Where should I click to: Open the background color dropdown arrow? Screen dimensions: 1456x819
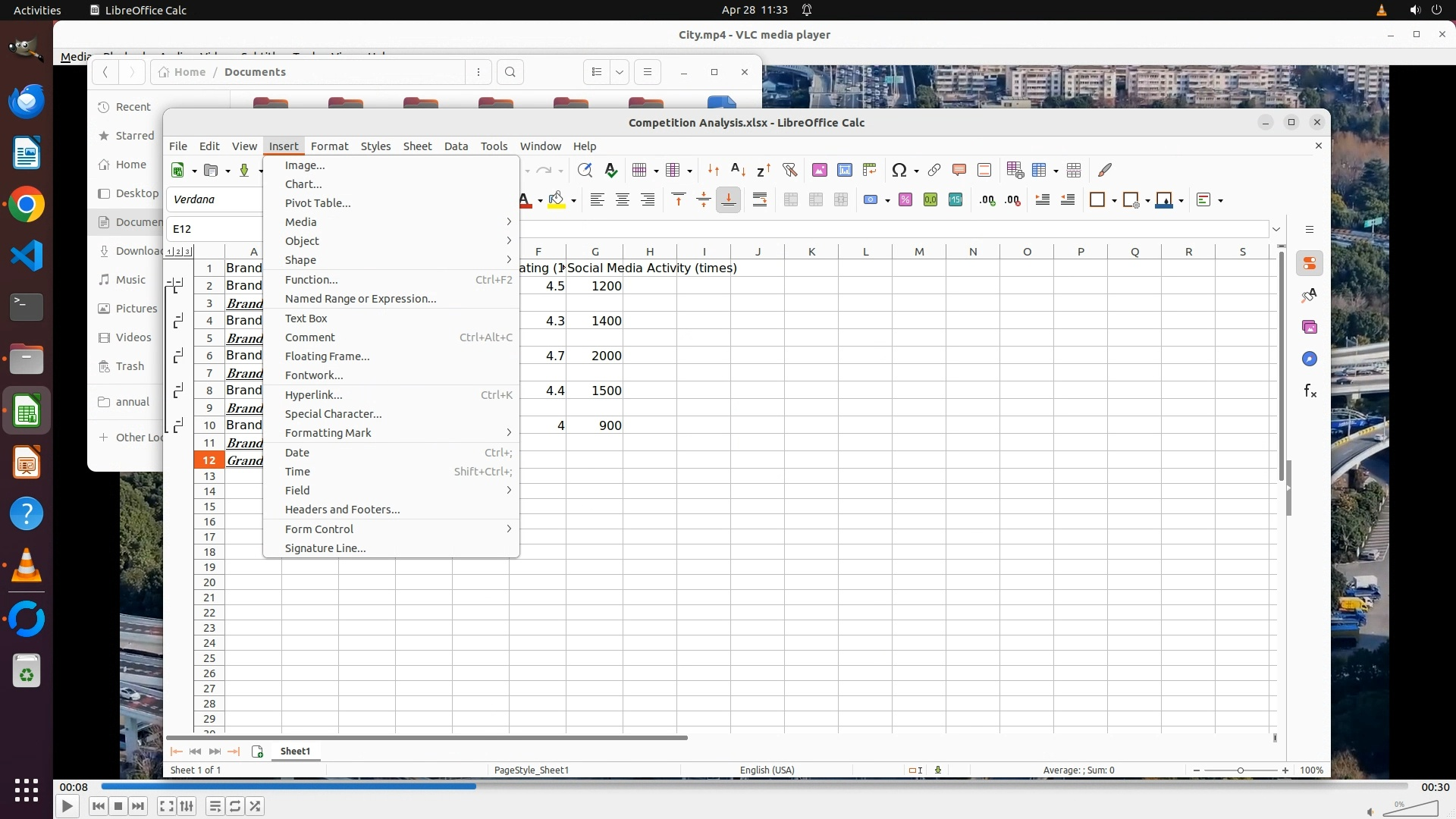click(573, 200)
